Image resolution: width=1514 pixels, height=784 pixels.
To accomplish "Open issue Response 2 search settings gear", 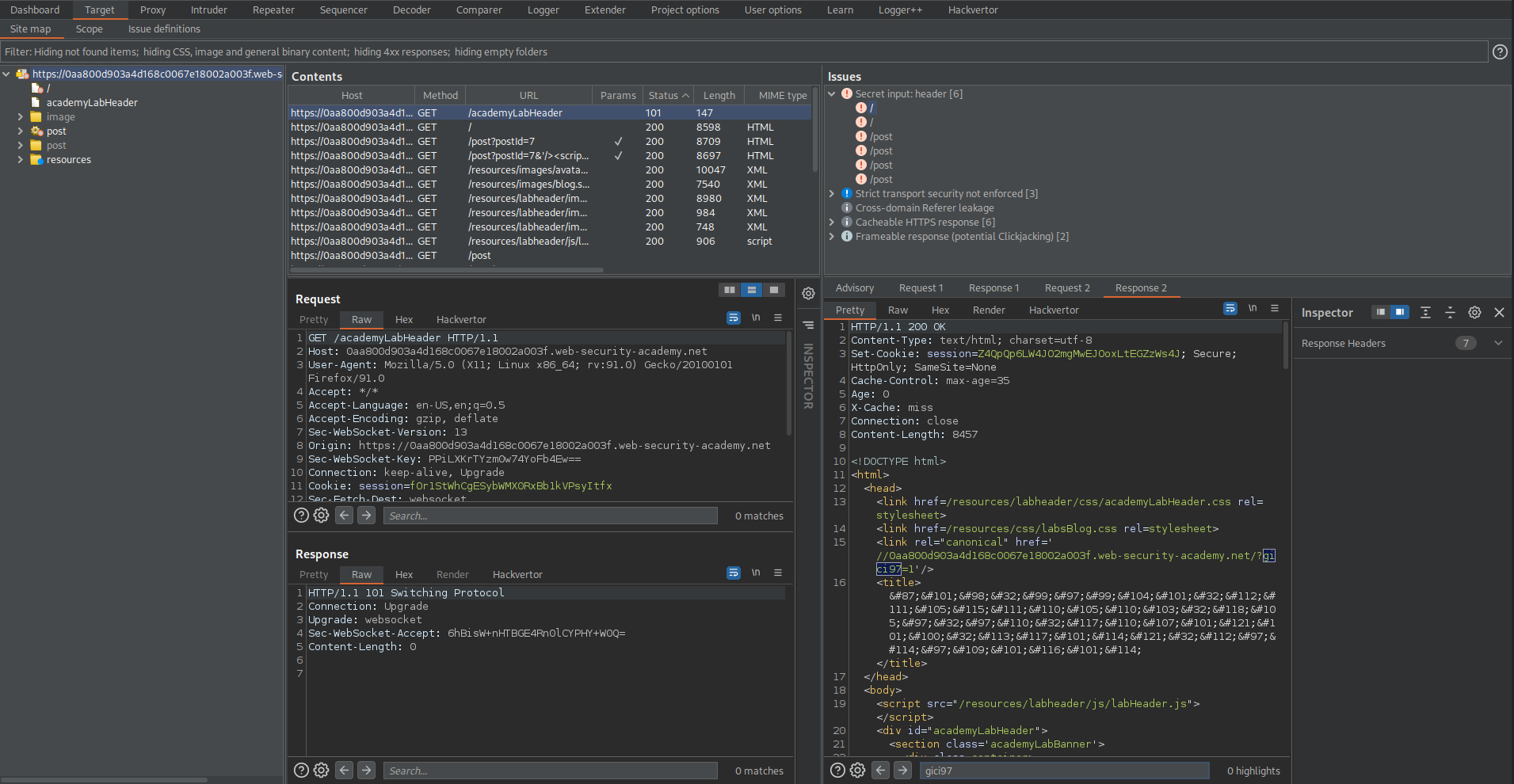I will [857, 771].
